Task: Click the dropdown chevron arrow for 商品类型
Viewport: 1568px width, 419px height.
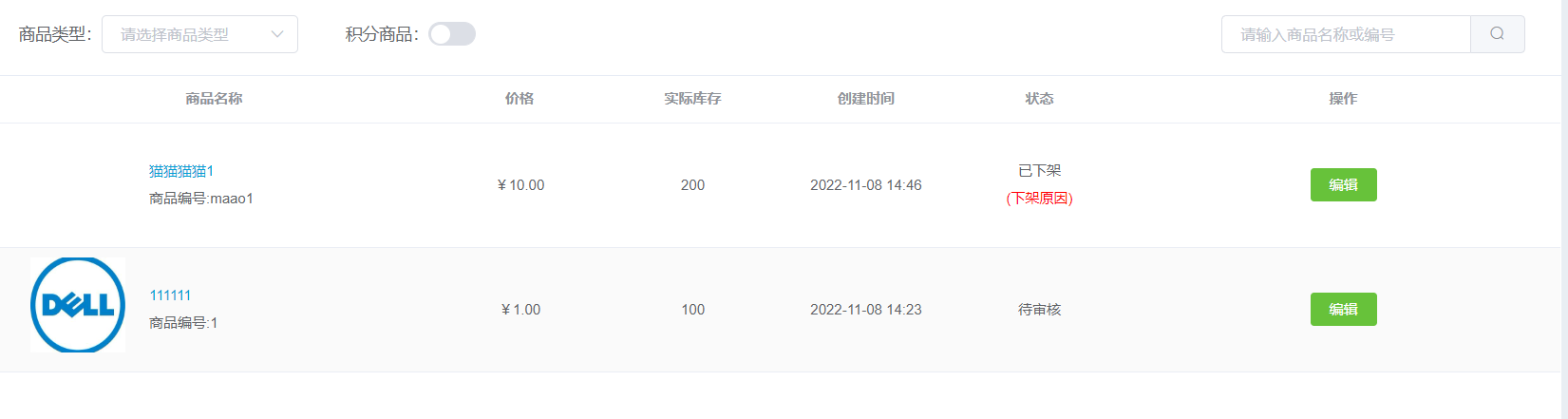Action: click(x=277, y=34)
